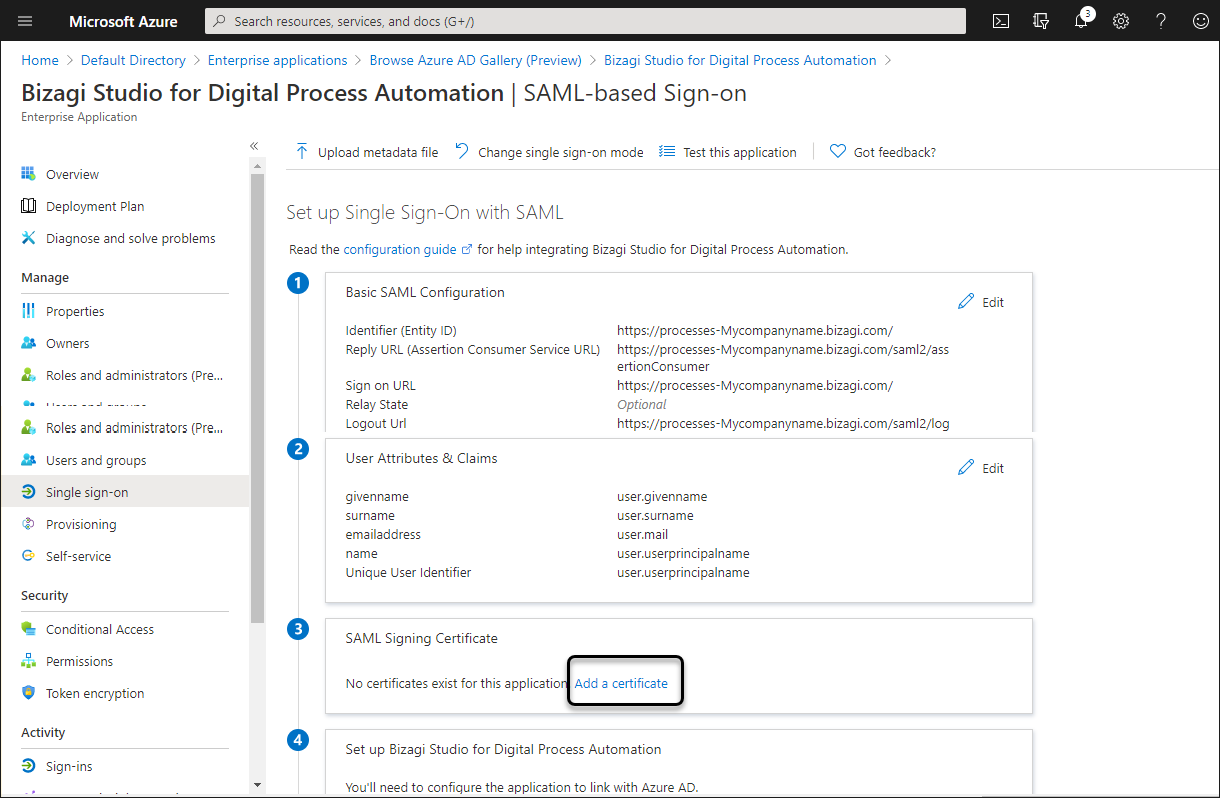
Task: Click the user.mail claim value
Action: [642, 534]
